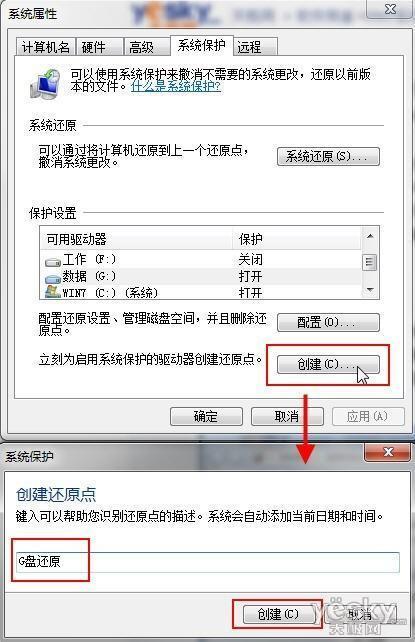Click the System Protection monitor icon
The height and width of the screenshot is (642, 415).
pos(45,84)
